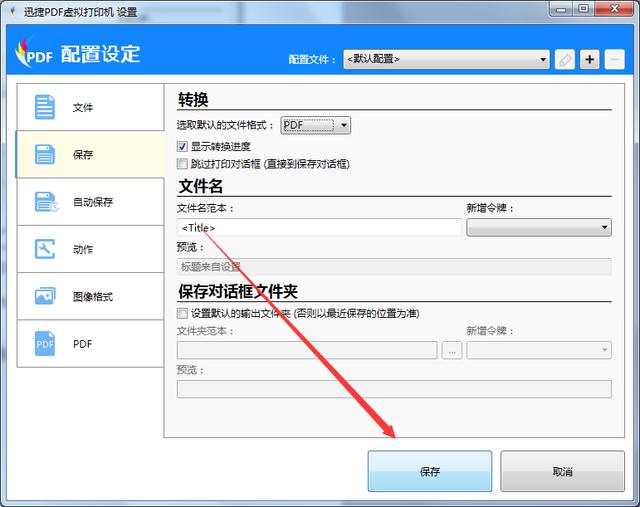Click the 文件名范本 Title input field
640x507 pixels.
318,228
